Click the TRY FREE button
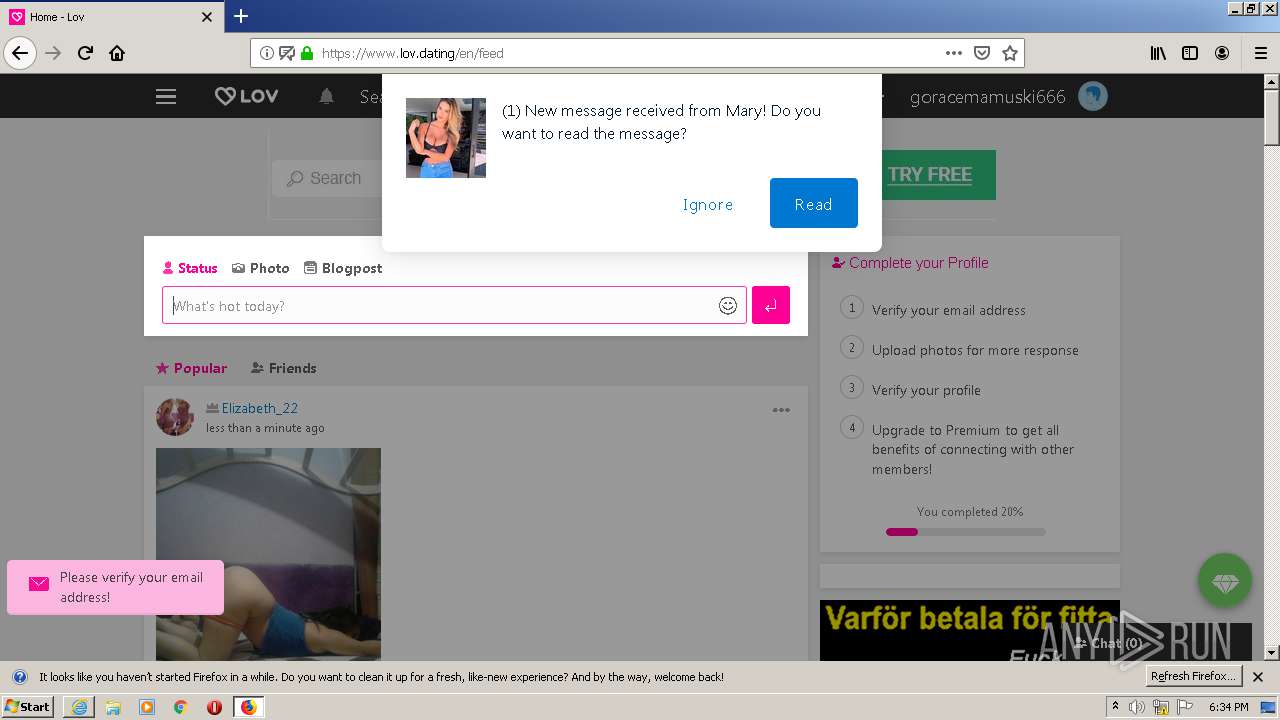 pyautogui.click(x=930, y=175)
